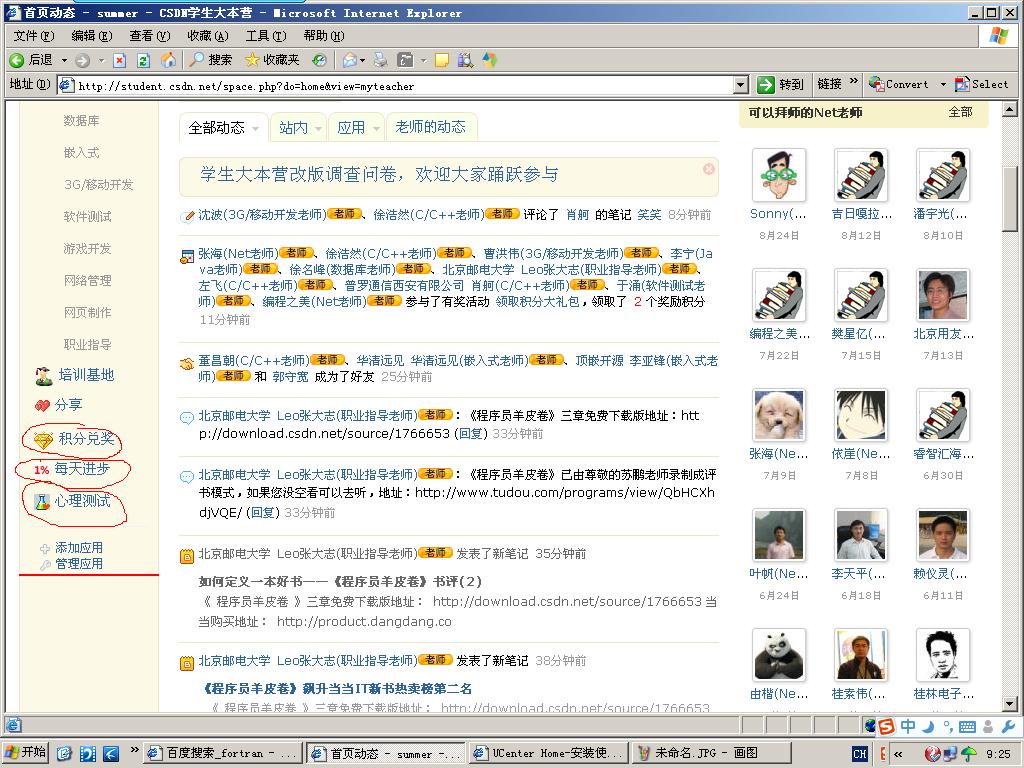Close the 调查问卷 survey banner
The height and width of the screenshot is (768, 1024).
(x=709, y=169)
